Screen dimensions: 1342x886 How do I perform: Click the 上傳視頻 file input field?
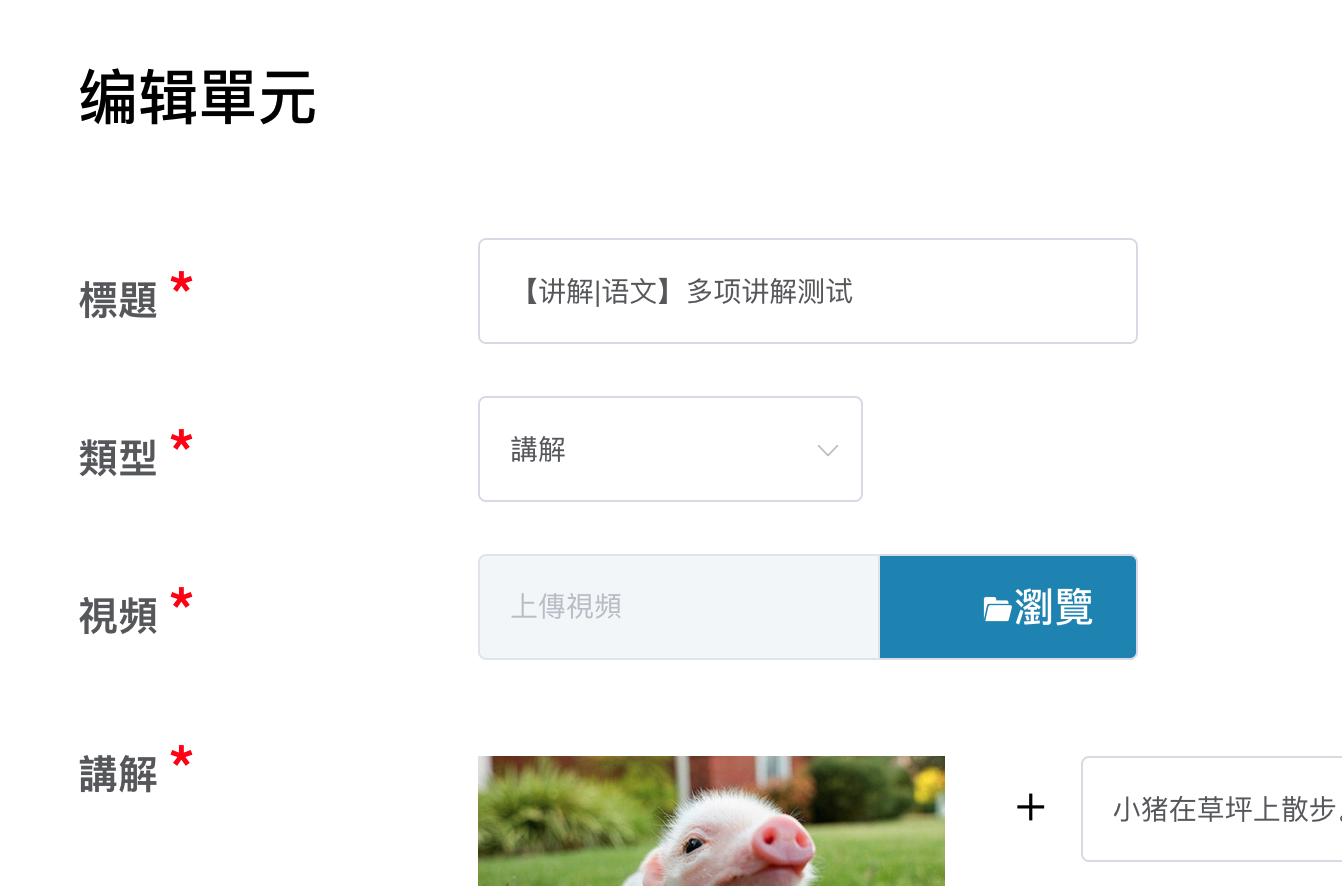point(679,607)
